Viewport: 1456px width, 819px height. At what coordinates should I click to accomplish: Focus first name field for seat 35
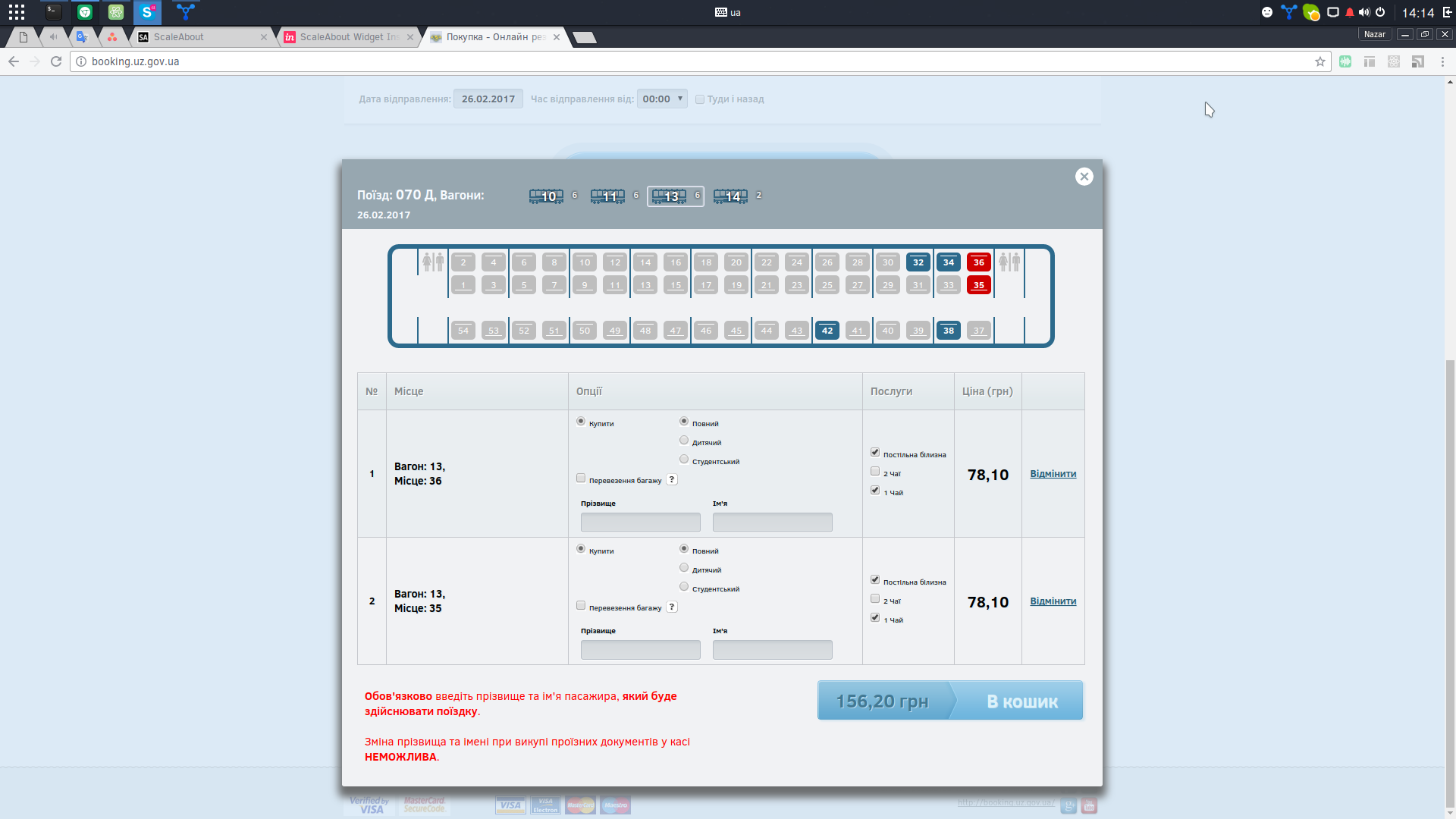(773, 650)
